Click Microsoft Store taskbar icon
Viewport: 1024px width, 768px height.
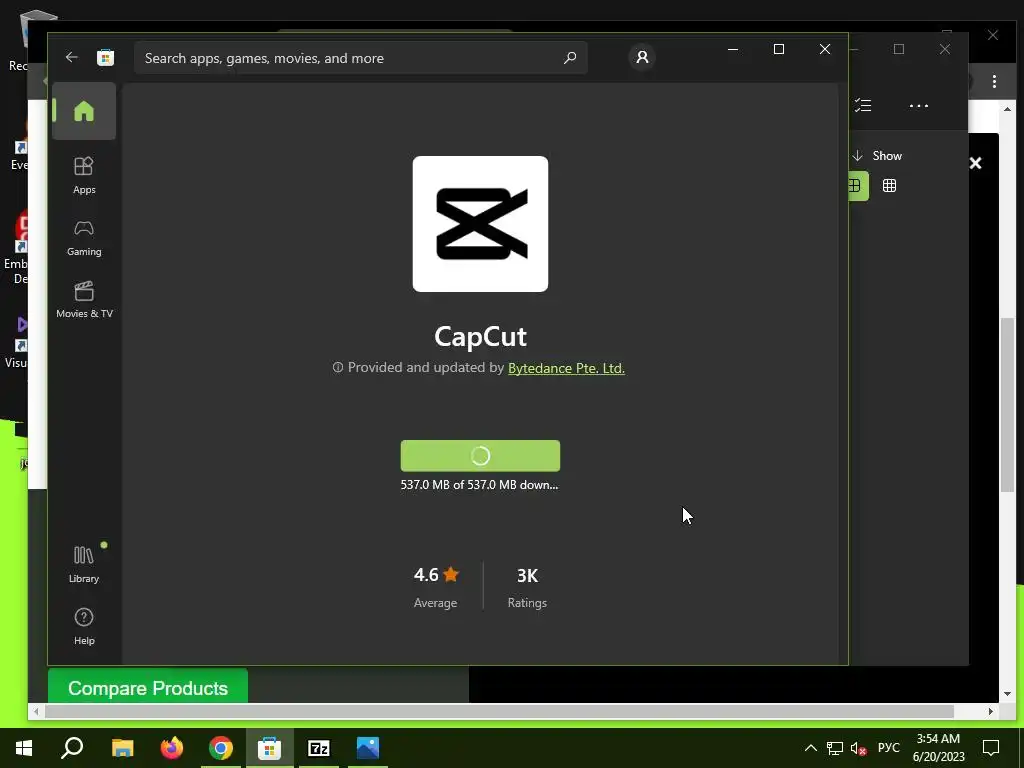click(270, 748)
